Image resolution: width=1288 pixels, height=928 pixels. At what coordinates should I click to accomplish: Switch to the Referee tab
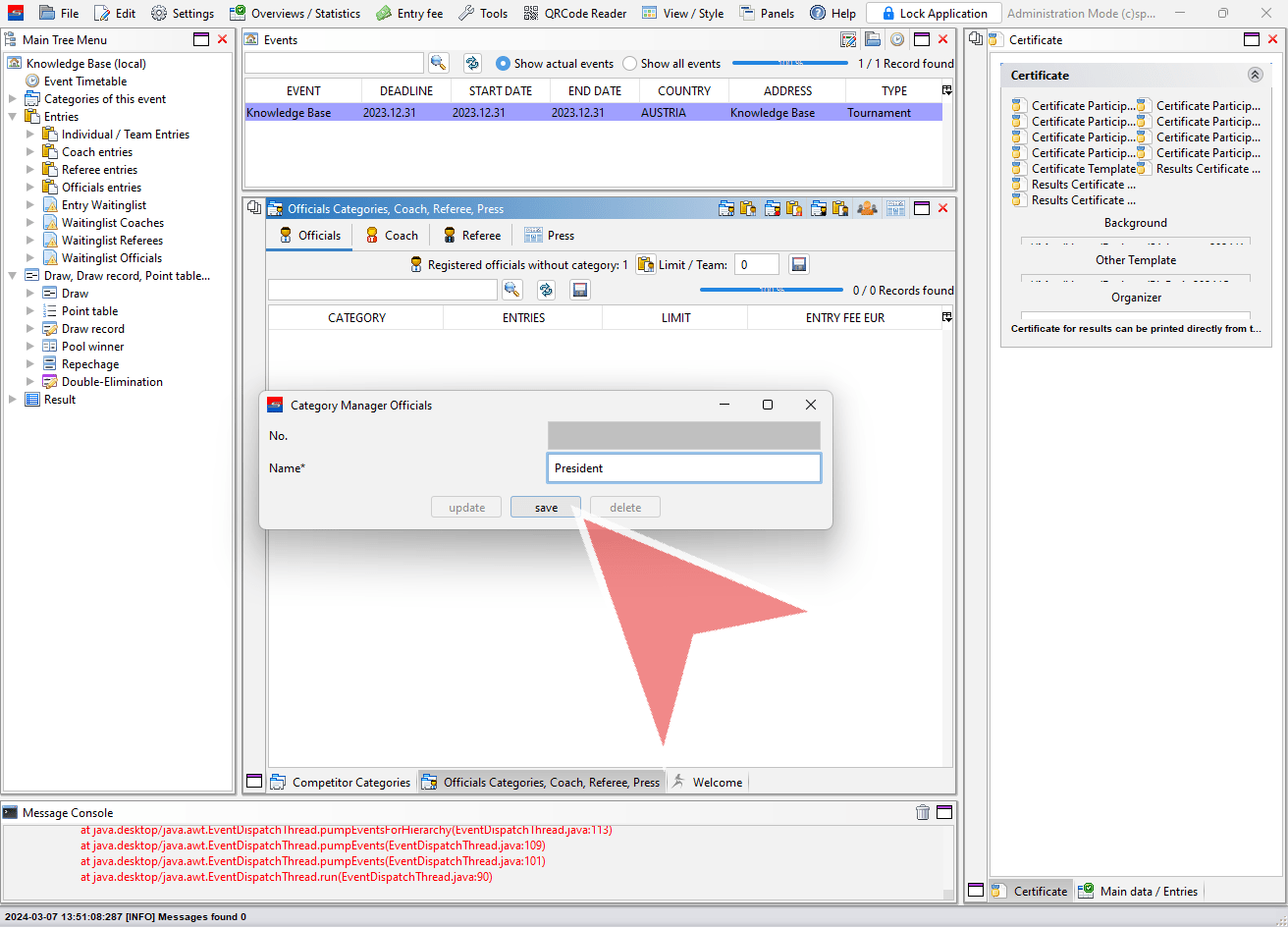coord(471,236)
